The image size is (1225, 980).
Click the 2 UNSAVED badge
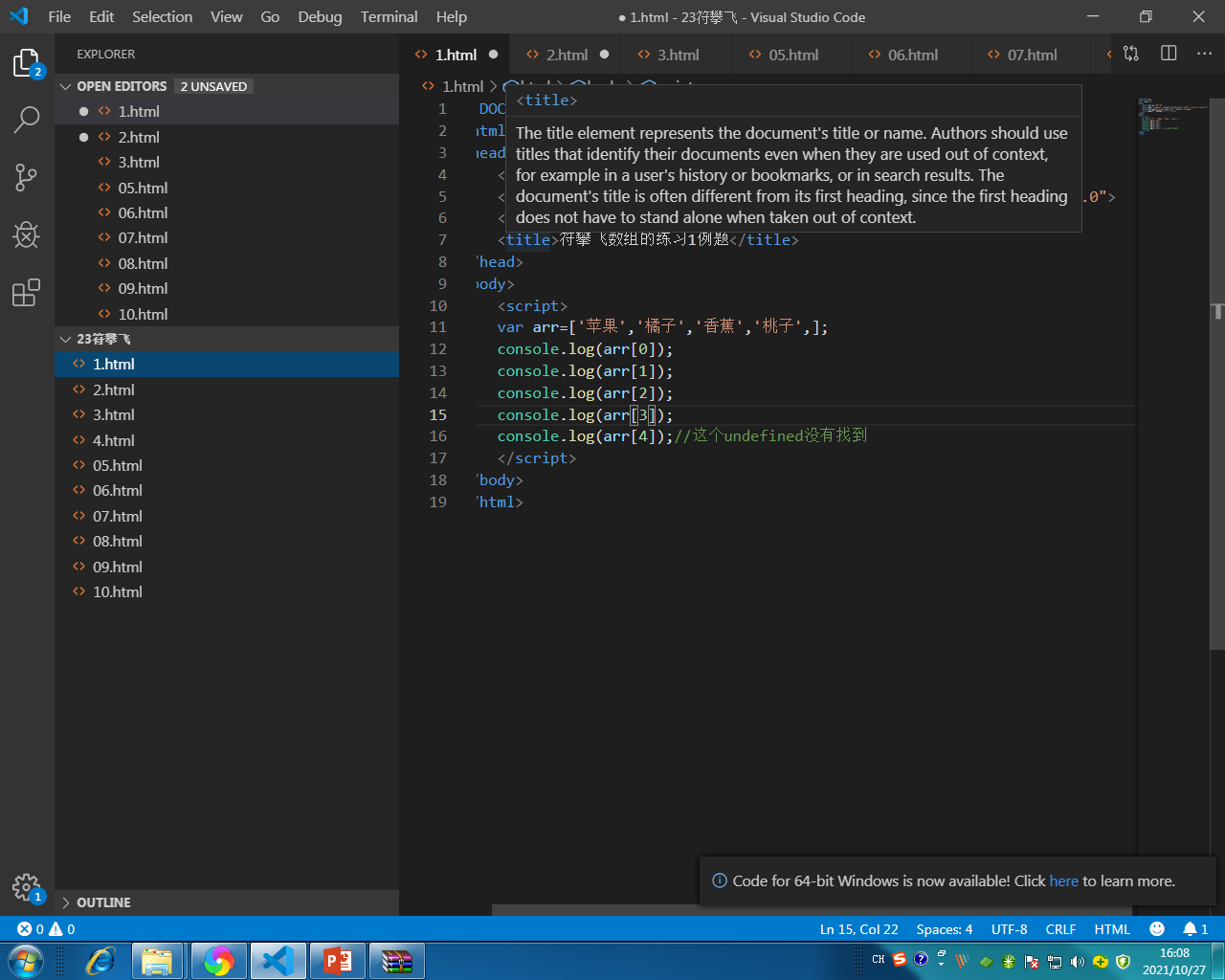pyautogui.click(x=213, y=86)
